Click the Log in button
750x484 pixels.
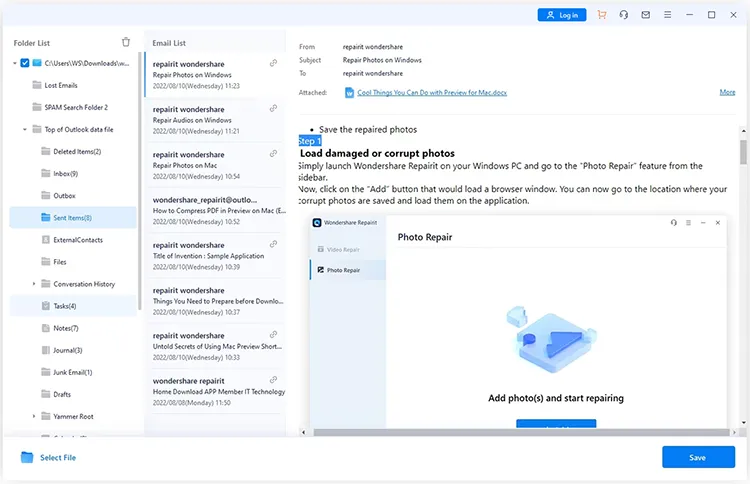pos(562,15)
